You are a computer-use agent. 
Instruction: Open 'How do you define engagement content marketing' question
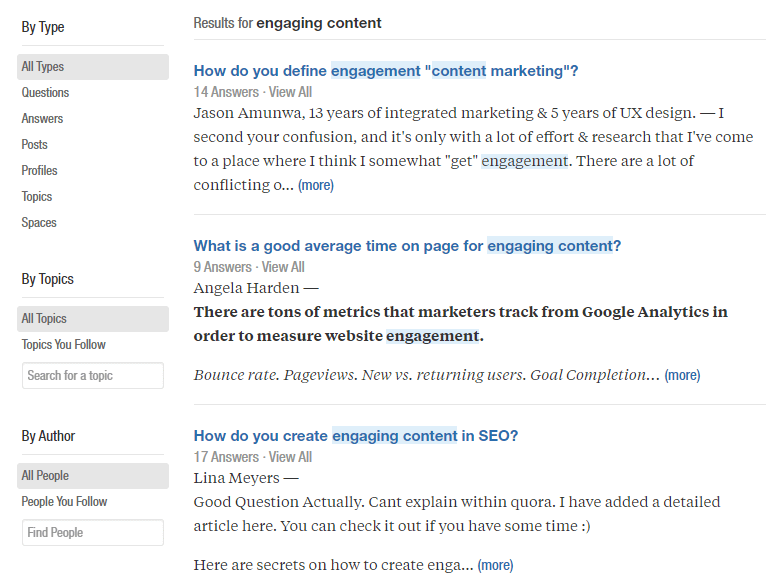point(386,71)
